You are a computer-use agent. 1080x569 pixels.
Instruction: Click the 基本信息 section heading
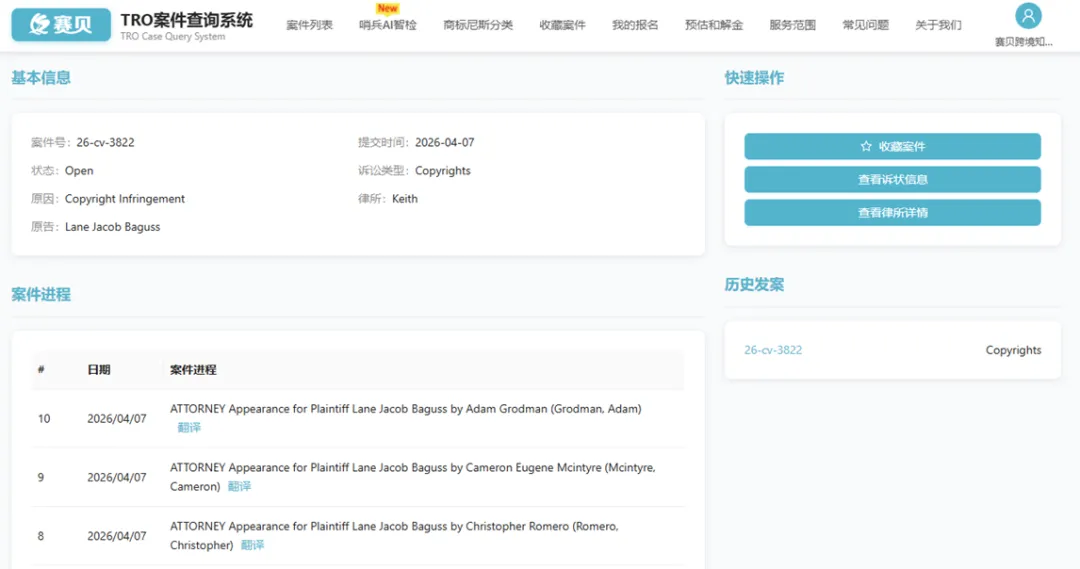click(x=41, y=78)
